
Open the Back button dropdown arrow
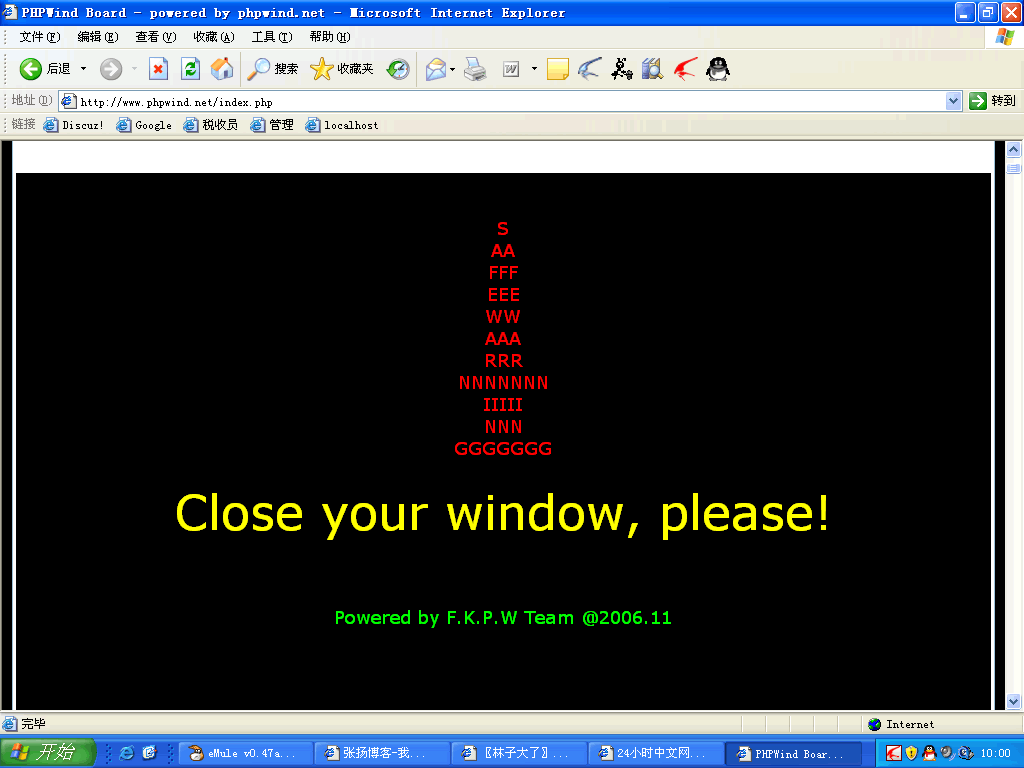pyautogui.click(x=85, y=69)
